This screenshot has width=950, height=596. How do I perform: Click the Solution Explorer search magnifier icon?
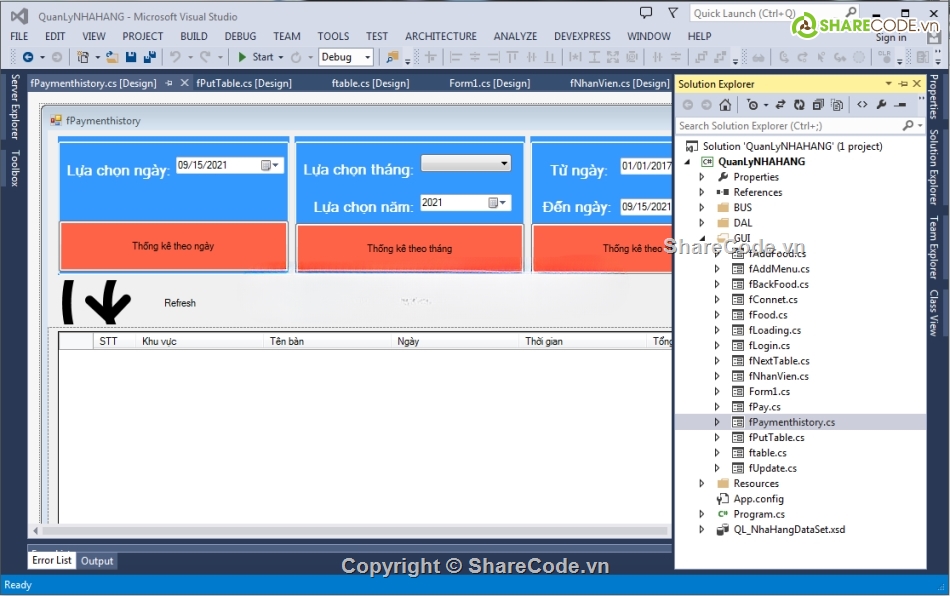pos(908,125)
